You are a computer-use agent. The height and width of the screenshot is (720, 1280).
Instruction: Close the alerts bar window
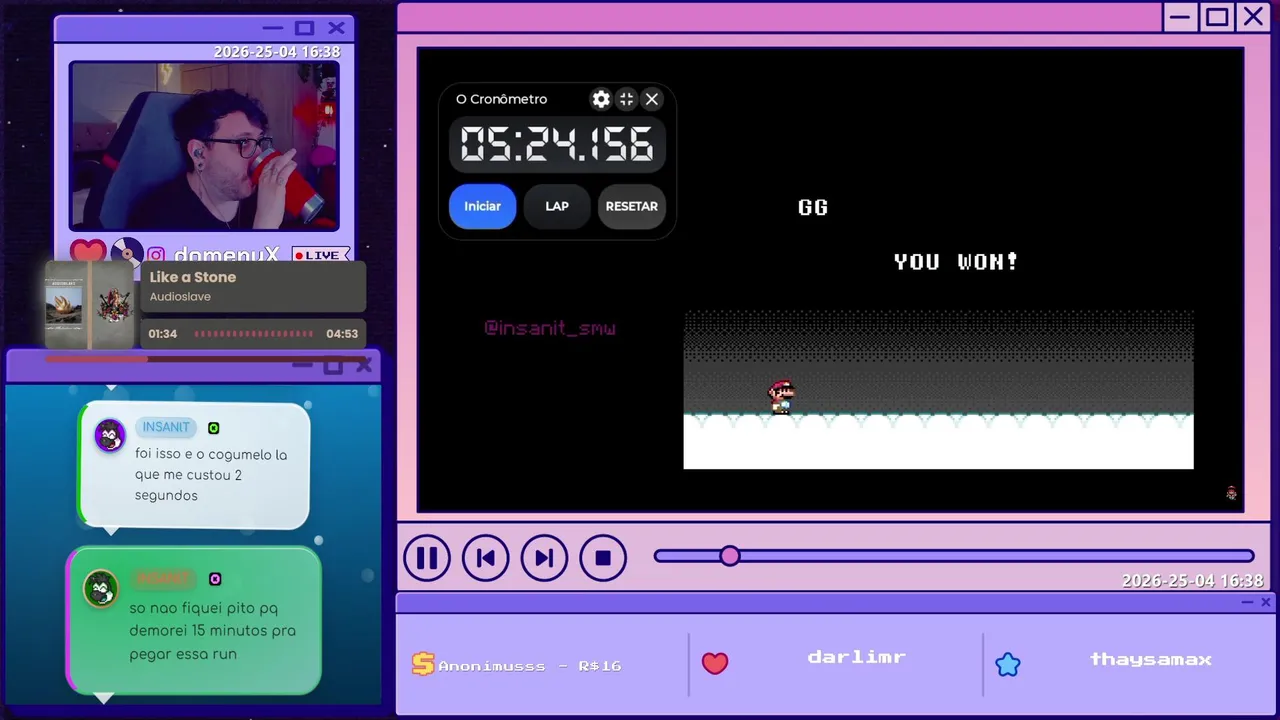pos(1266,602)
